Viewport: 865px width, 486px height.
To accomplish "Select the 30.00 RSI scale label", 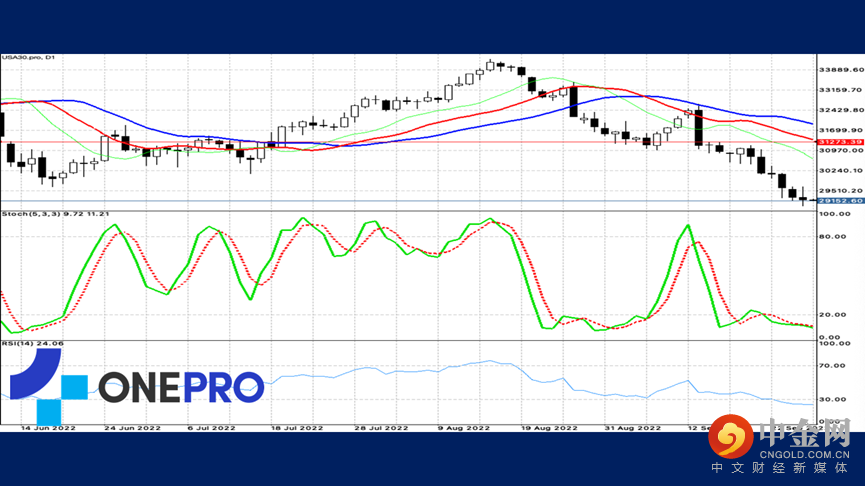I will point(832,399).
